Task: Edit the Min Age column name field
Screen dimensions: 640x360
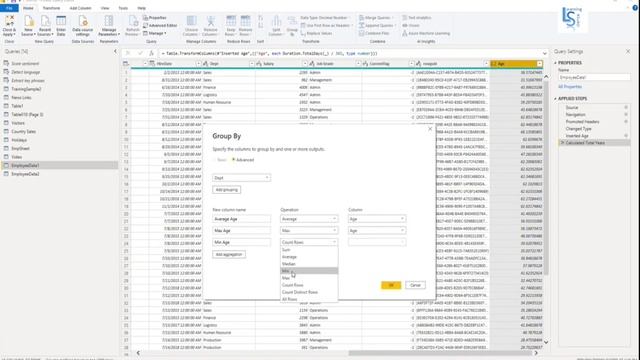Action: pos(241,242)
